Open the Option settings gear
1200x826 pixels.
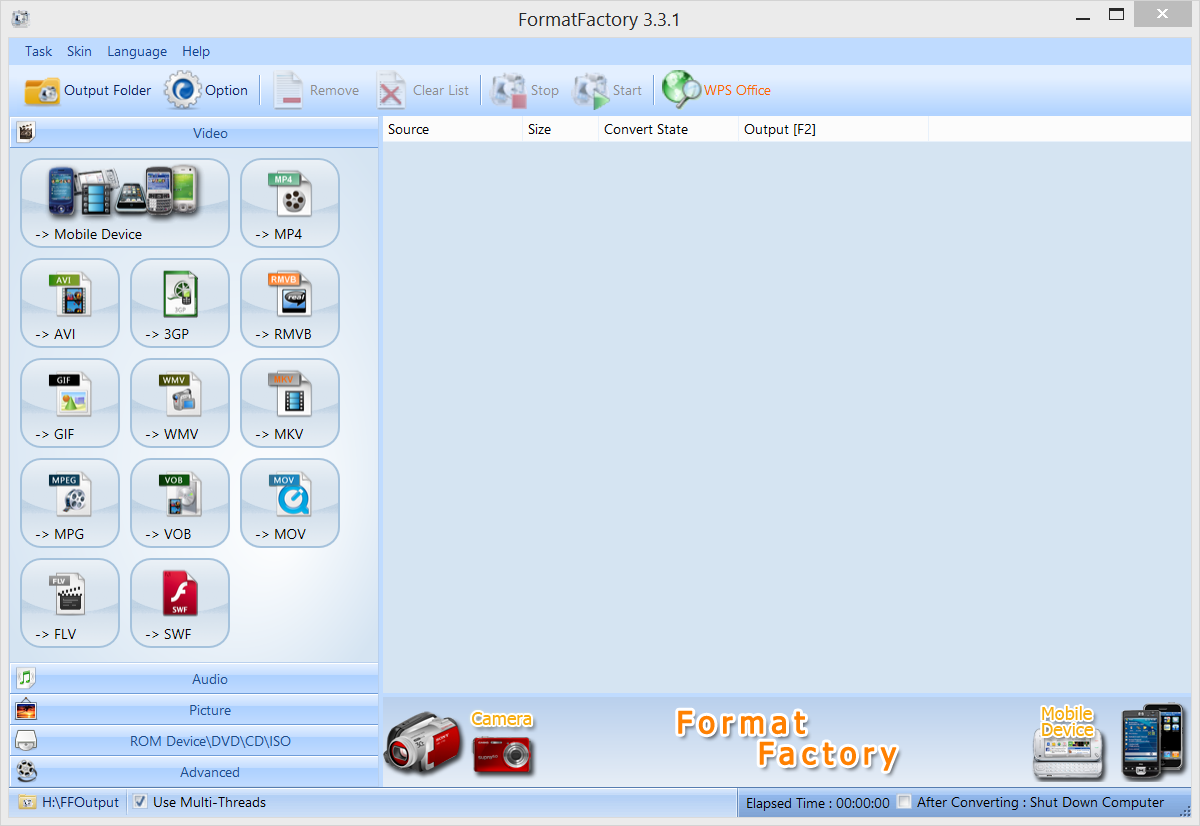click(206, 90)
